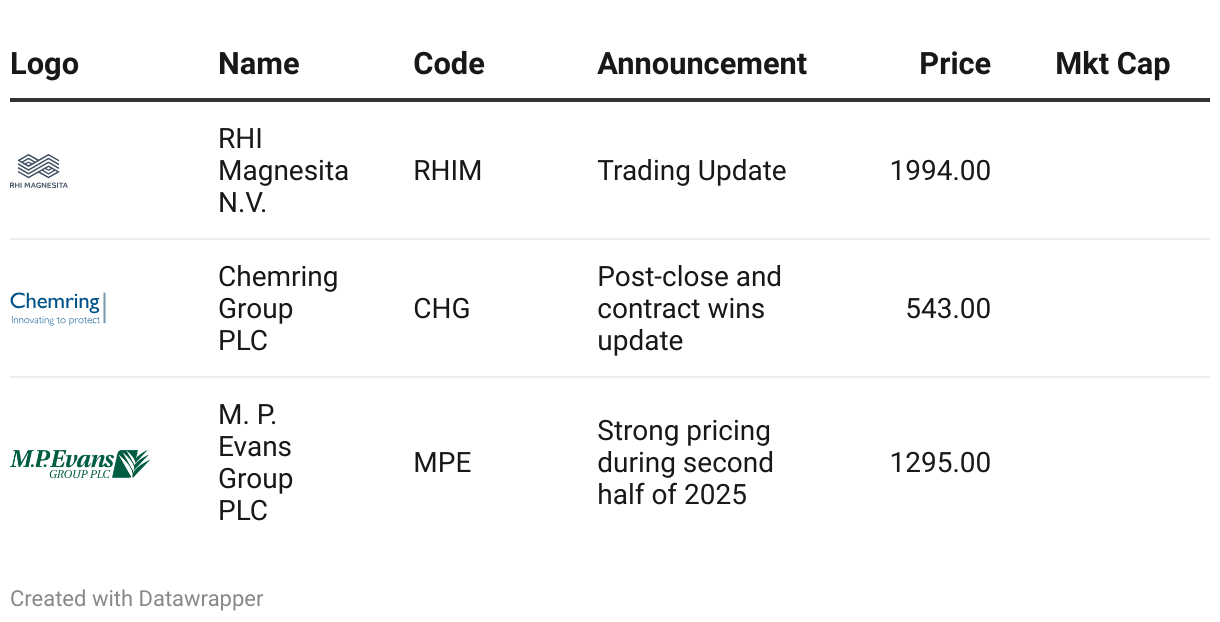
Task: Select M. P. Evans Group PLC name
Action: click(255, 463)
